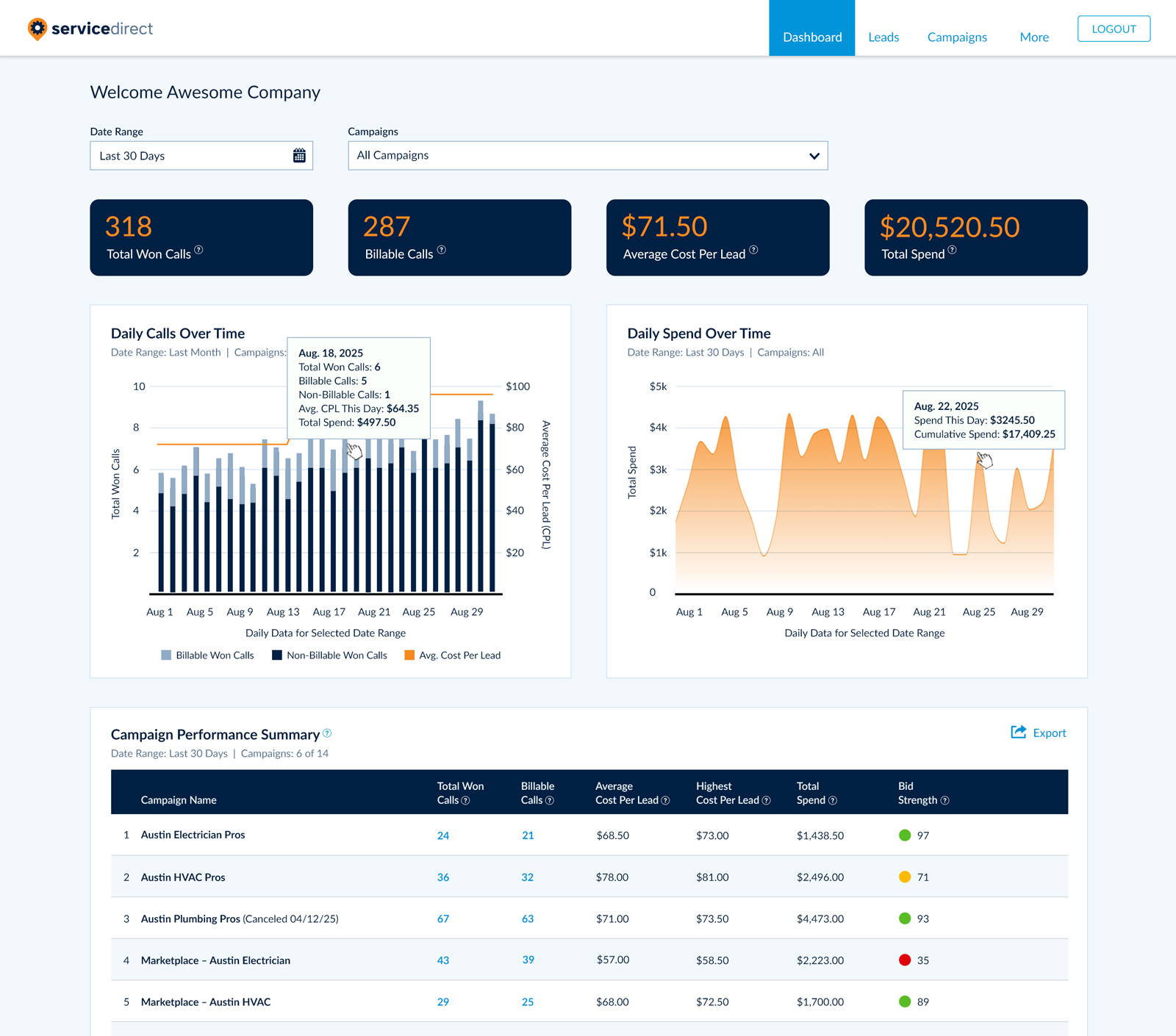
Task: Switch to the Campaigns tab
Action: coord(956,37)
